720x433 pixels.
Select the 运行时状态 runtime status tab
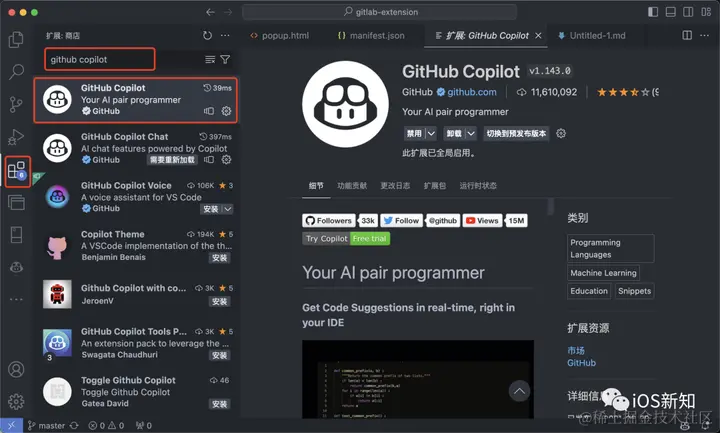pyautogui.click(x=478, y=186)
